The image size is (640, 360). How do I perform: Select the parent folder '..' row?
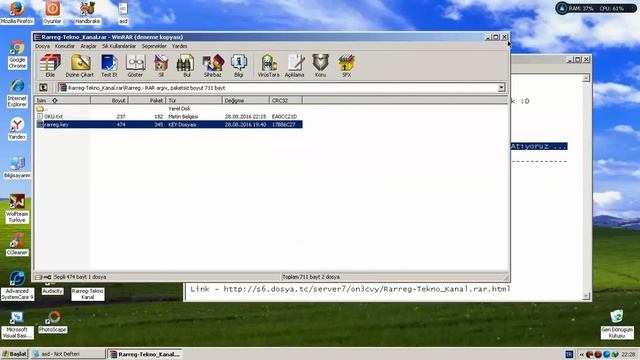169,109
